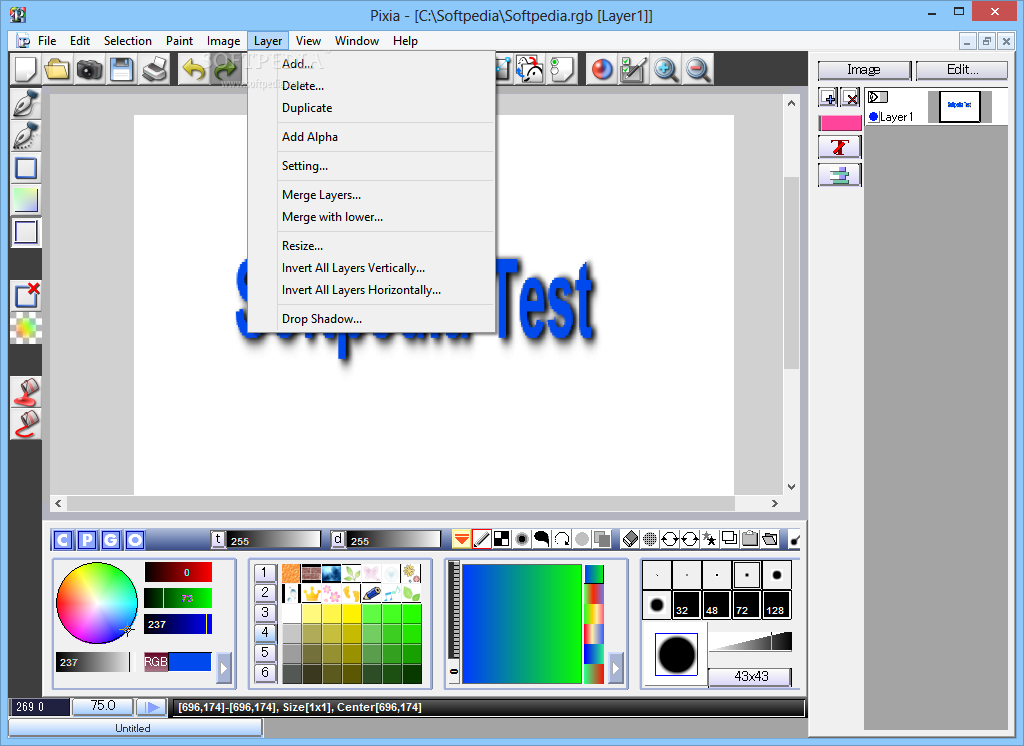Zoom in with blue magnifier icon
Image resolution: width=1024 pixels, height=746 pixels.
(665, 69)
